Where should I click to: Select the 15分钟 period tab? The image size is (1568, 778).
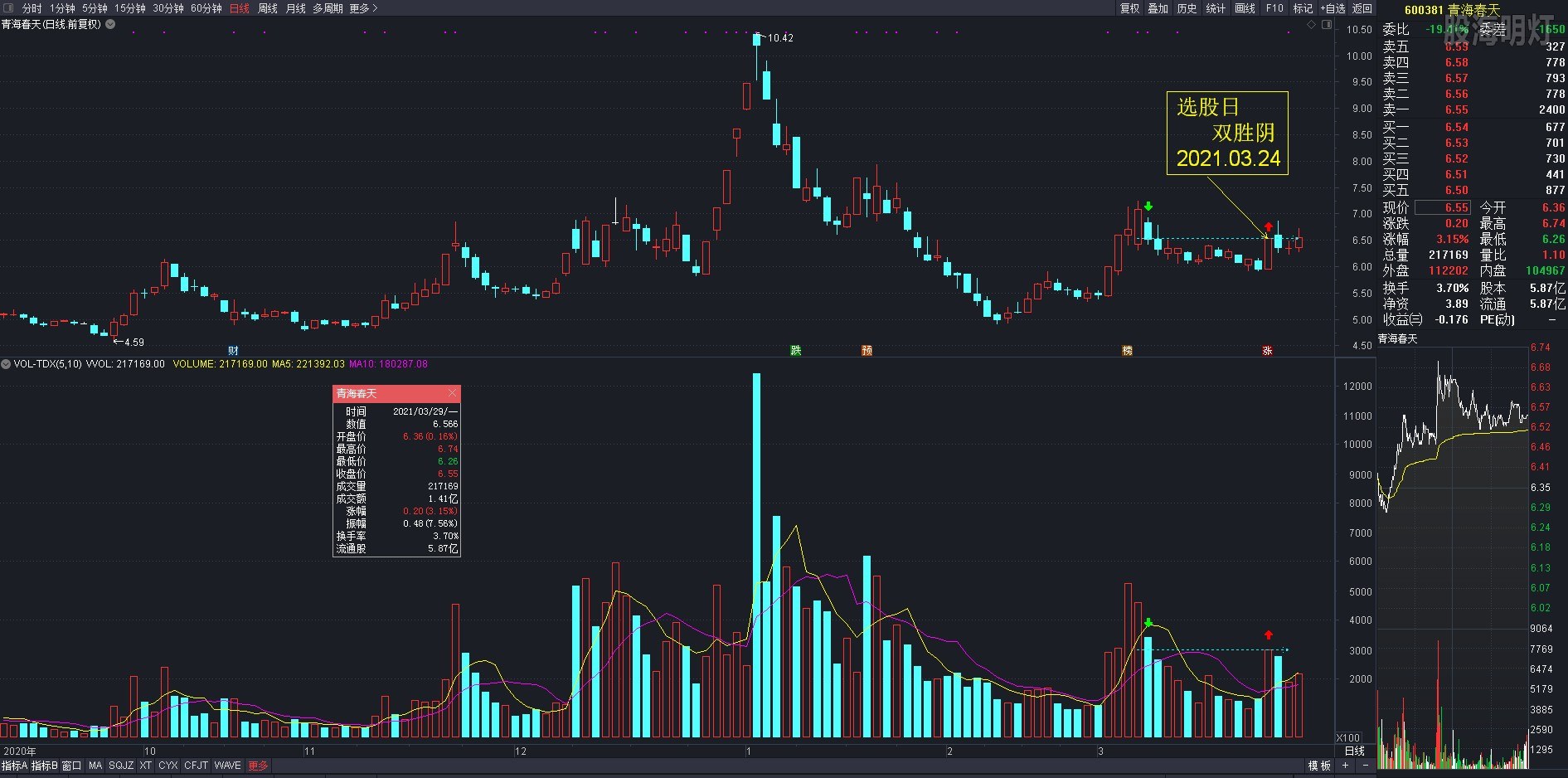pos(129,8)
